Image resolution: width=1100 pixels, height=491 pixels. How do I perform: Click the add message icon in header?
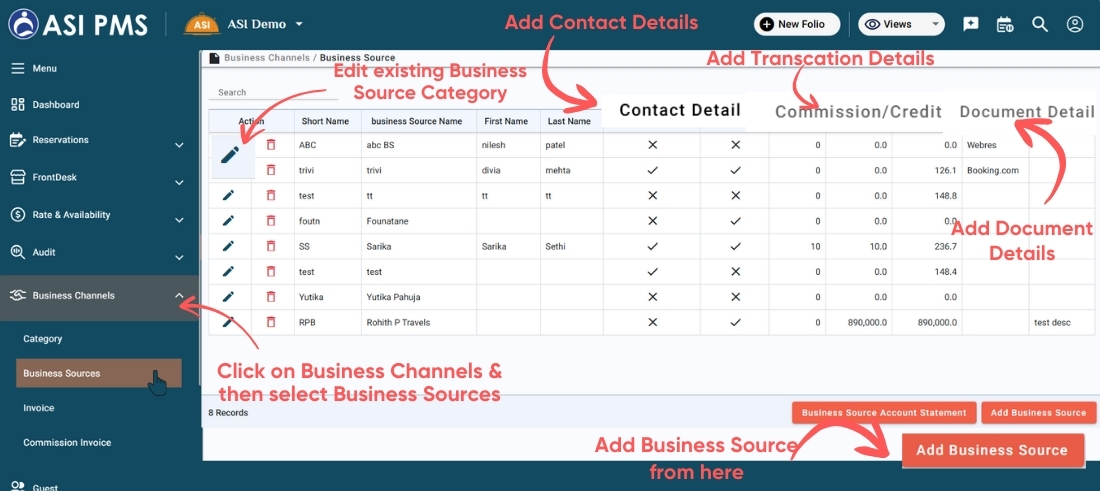click(970, 24)
